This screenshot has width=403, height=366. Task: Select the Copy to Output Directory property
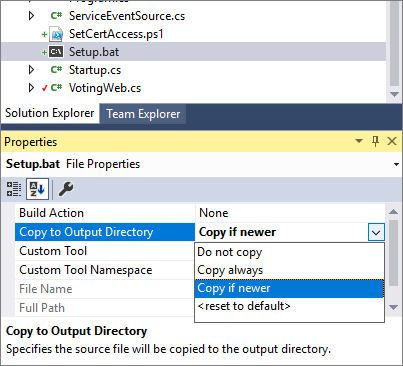[x=105, y=232]
